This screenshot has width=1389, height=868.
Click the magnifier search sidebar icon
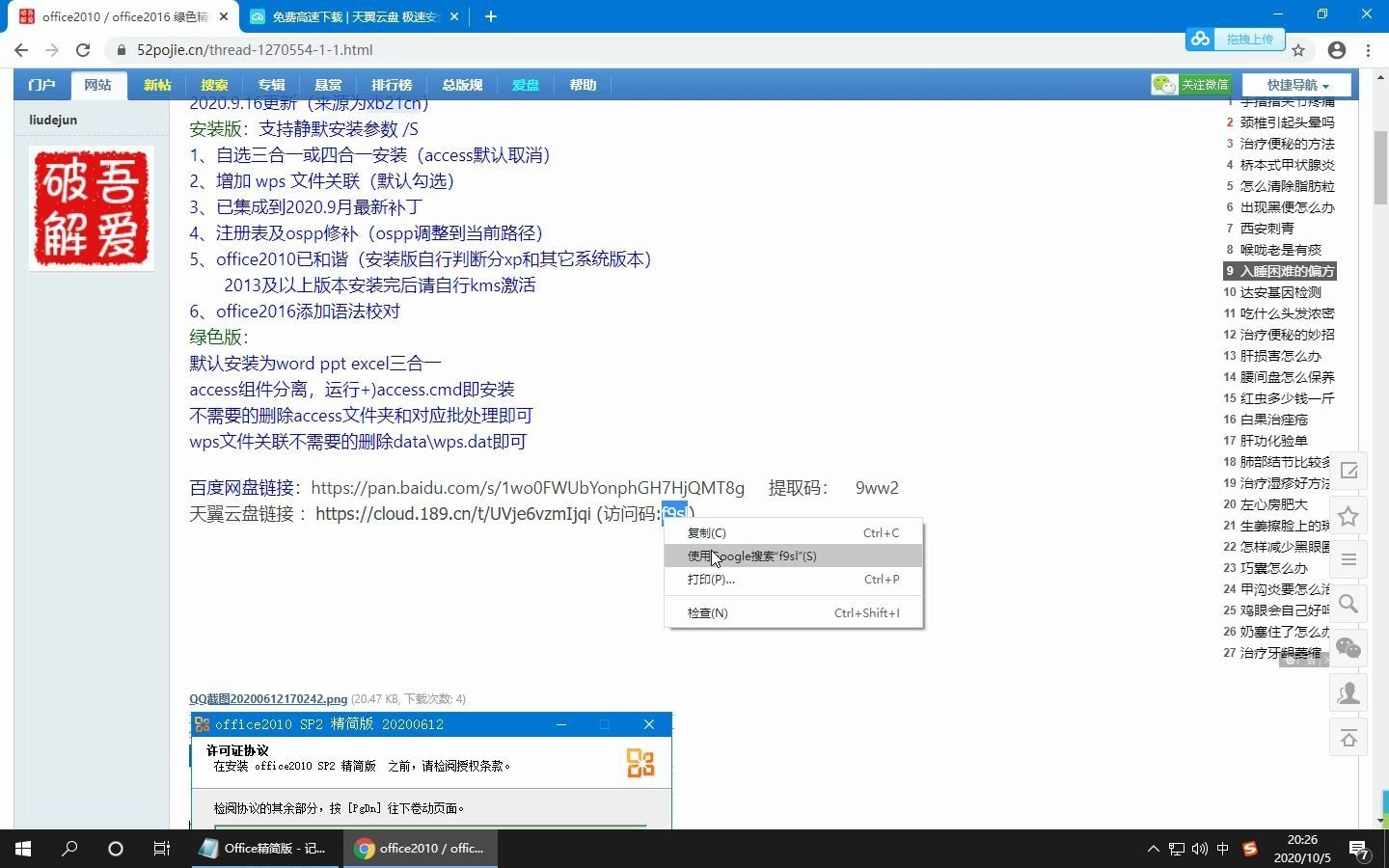coord(1348,604)
